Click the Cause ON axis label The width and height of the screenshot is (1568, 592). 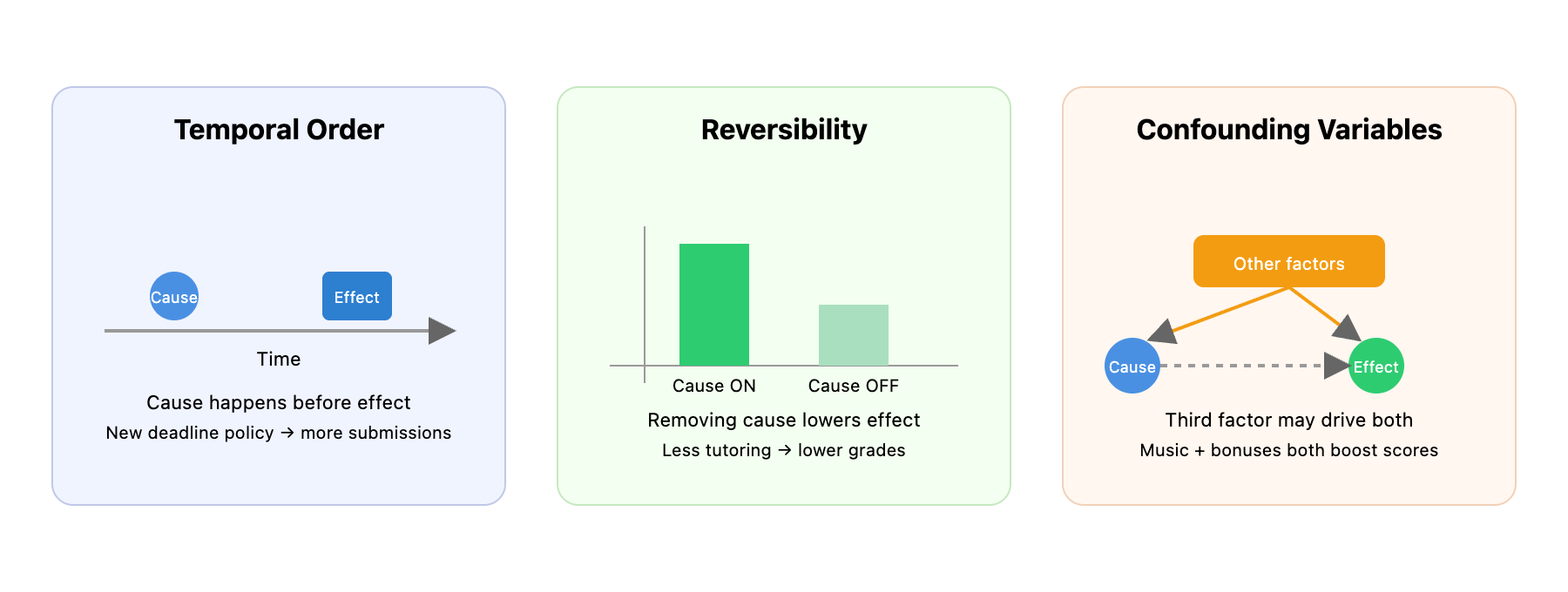(x=714, y=386)
